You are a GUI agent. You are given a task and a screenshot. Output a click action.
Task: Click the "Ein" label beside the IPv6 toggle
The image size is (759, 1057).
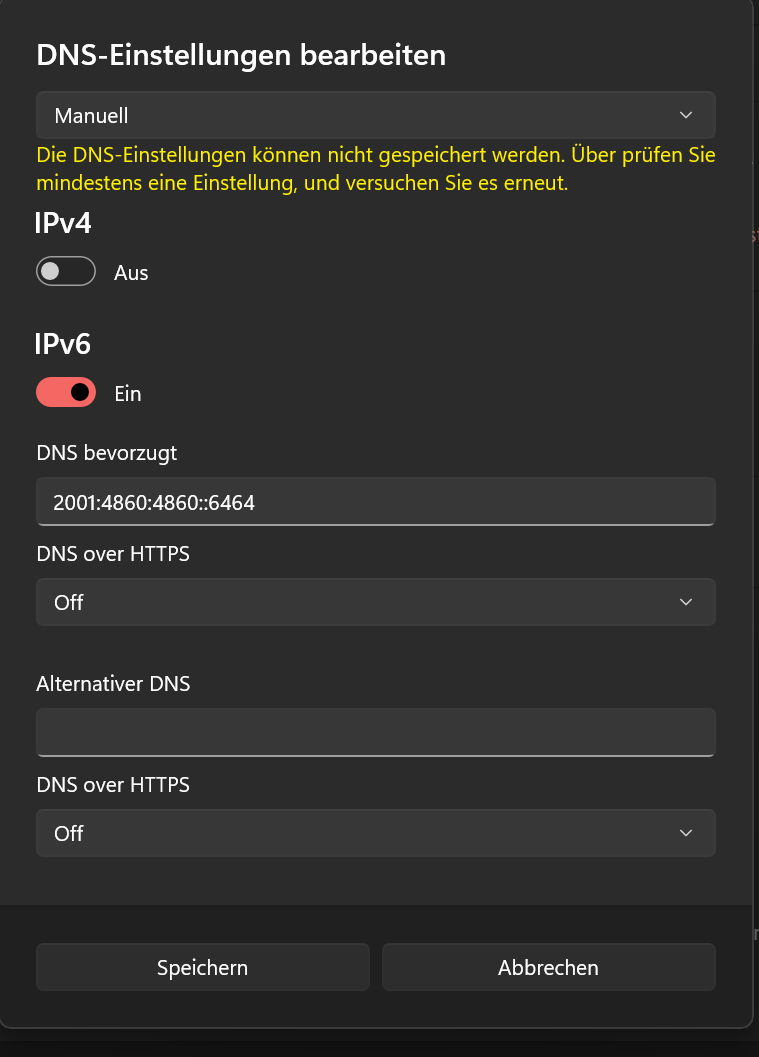click(x=128, y=394)
